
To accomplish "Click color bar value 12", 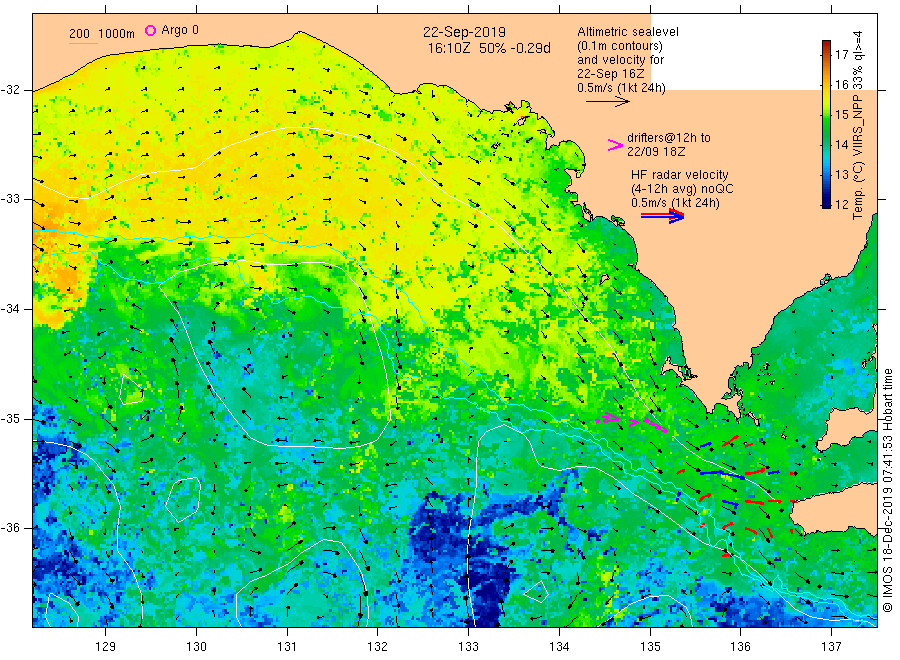I will pos(841,204).
